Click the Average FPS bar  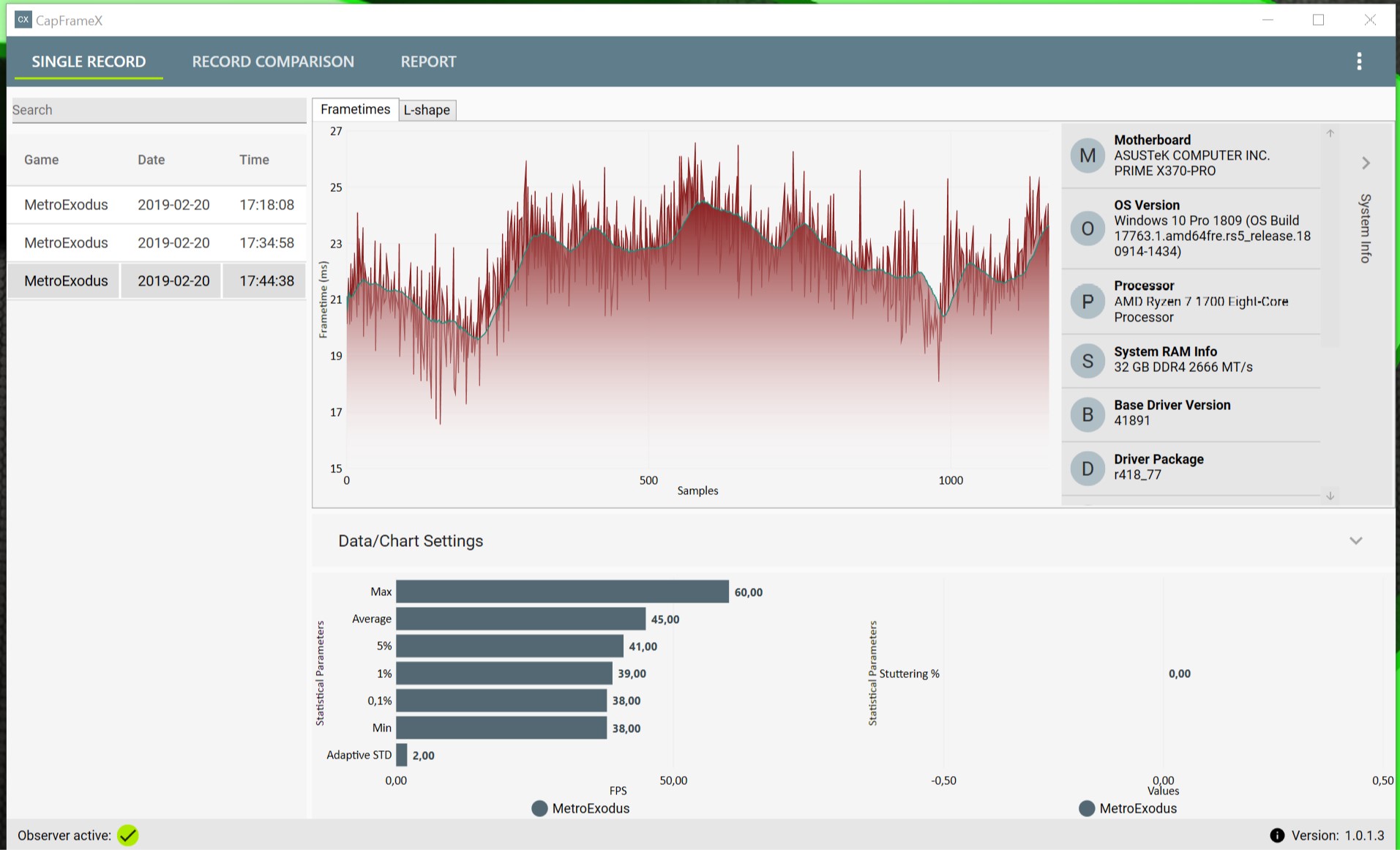click(x=520, y=619)
